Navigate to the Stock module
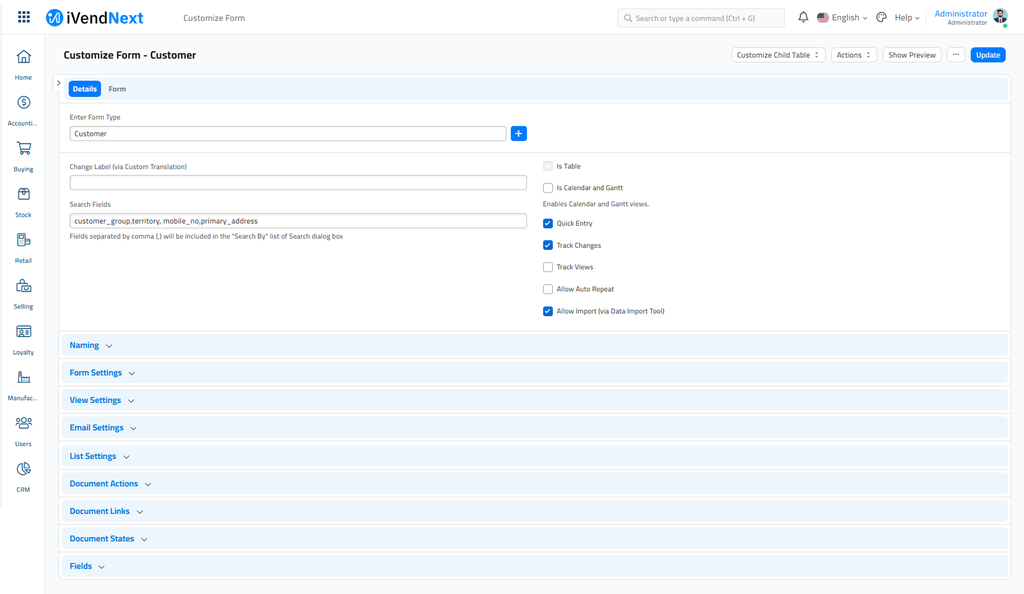Screen dimensions: 1024x594 point(22,194)
